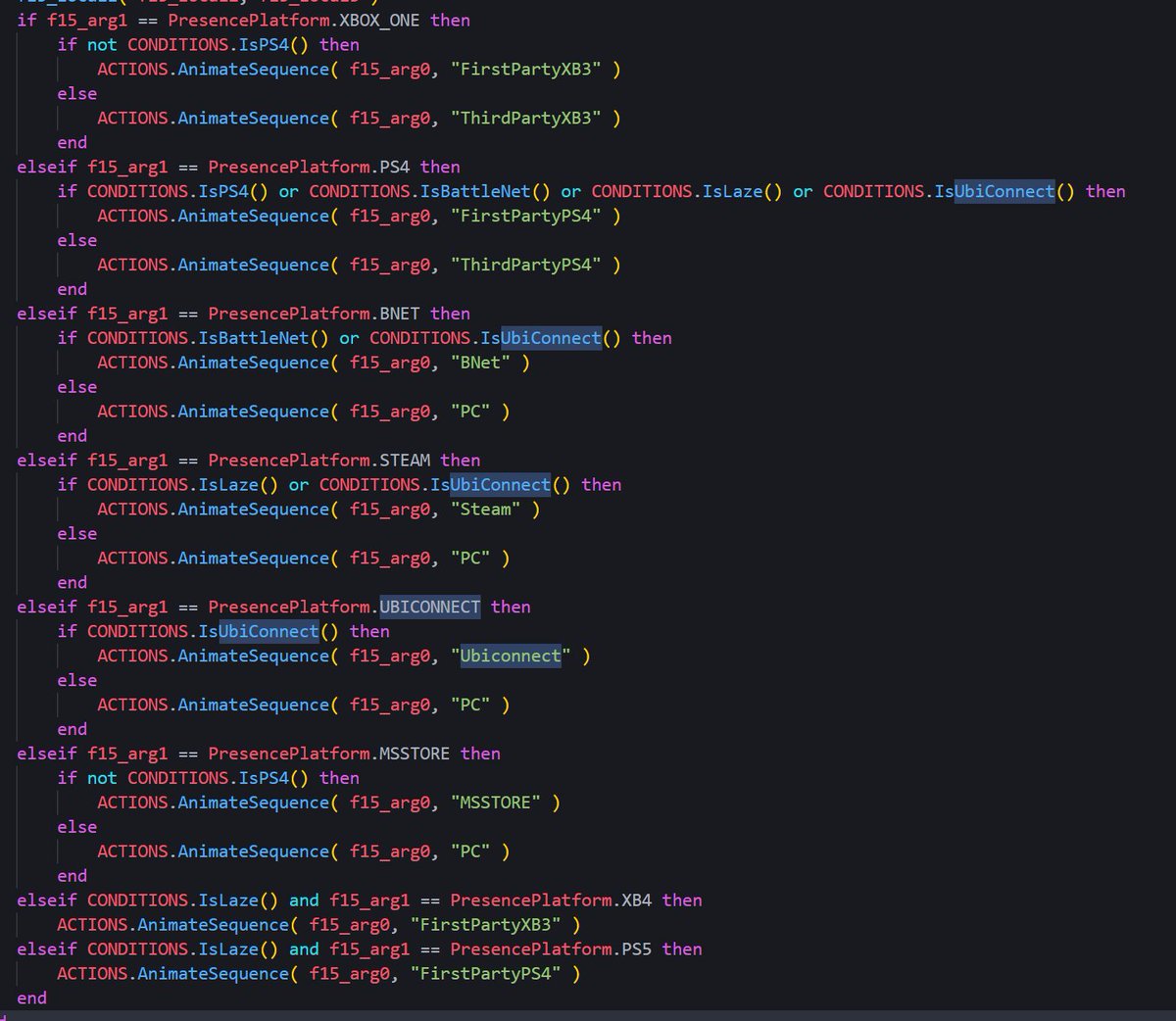Click the "BNet" string literal
Image resolution: width=1176 pixels, height=1021 pixels.
coord(481,363)
